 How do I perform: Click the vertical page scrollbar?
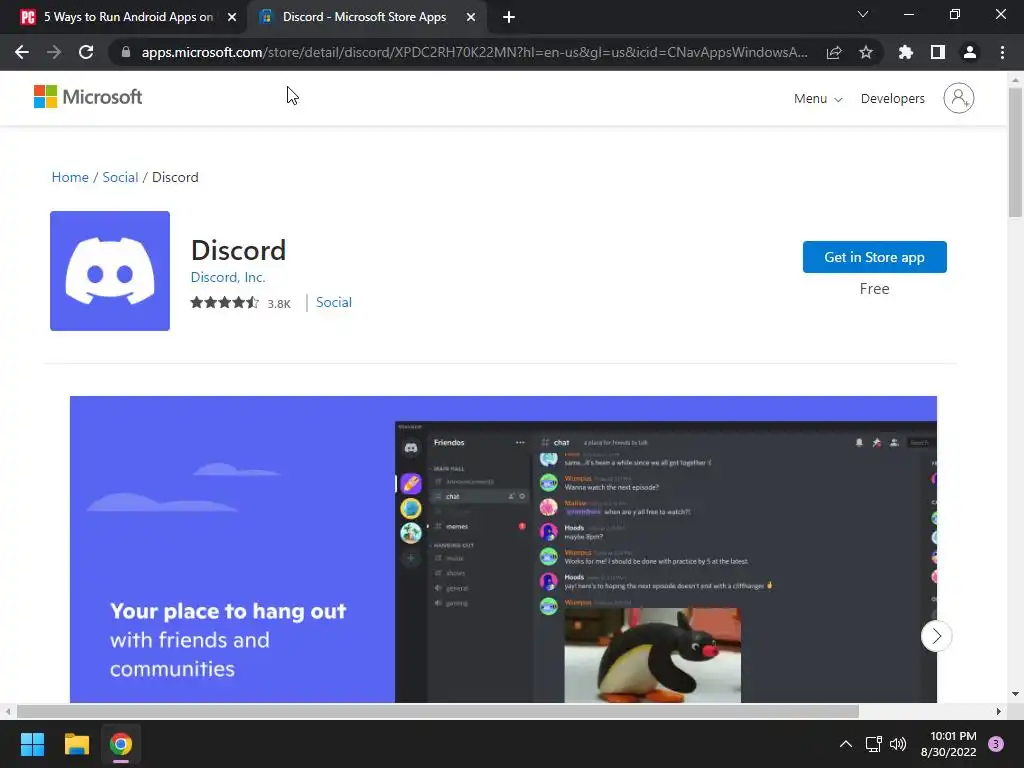pos(1015,152)
